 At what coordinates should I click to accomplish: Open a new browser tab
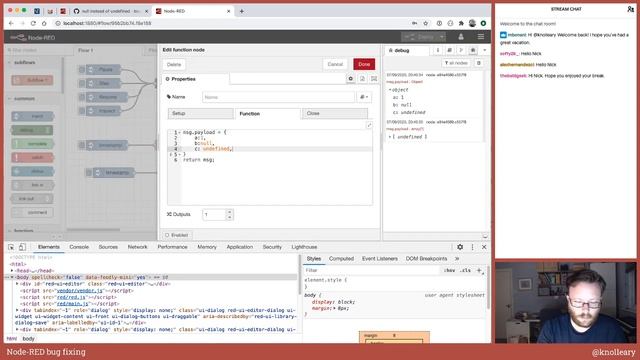[x=242, y=11]
